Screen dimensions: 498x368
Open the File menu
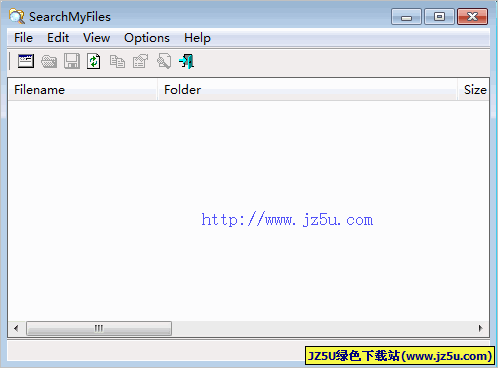click(x=23, y=38)
